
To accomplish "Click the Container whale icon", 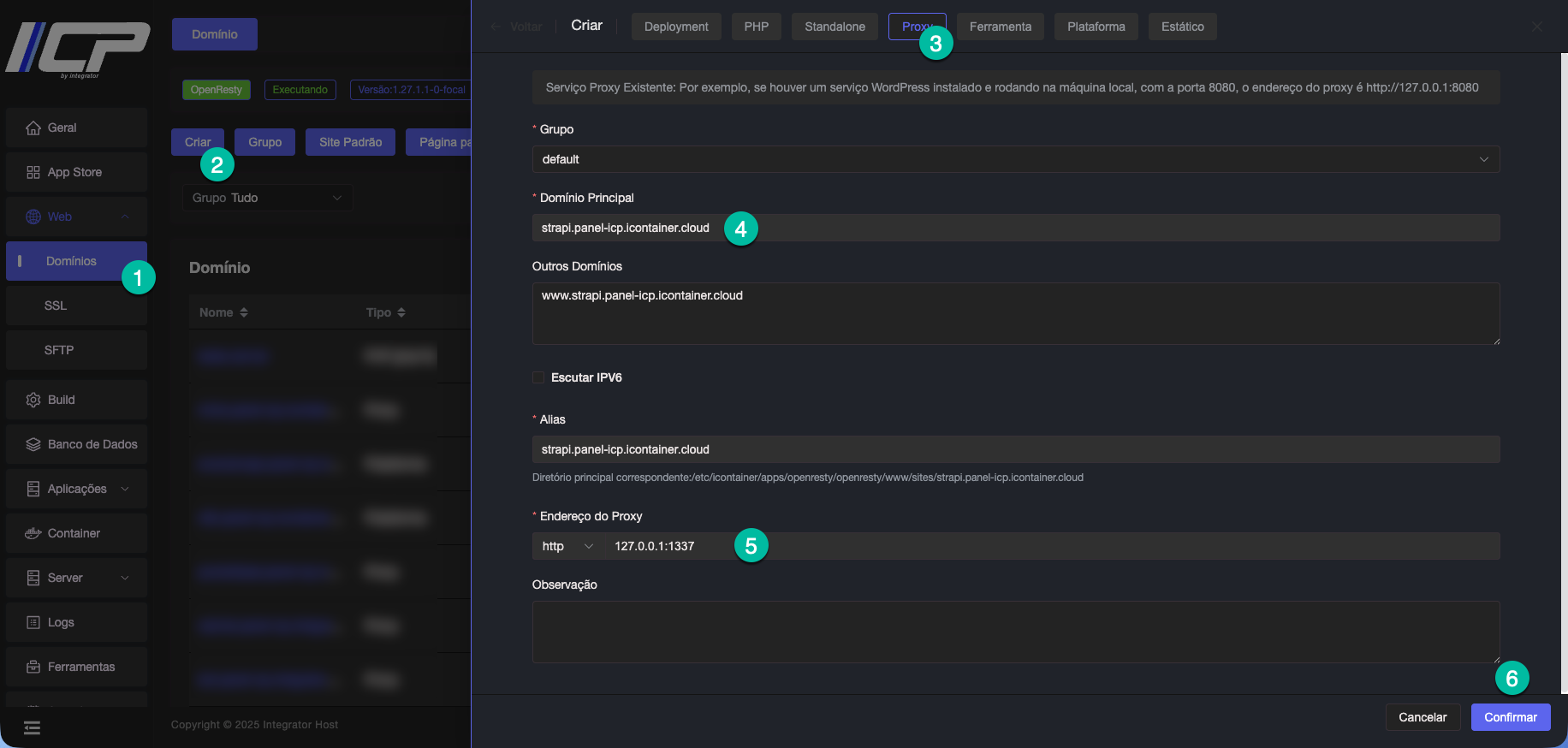I will tap(33, 534).
